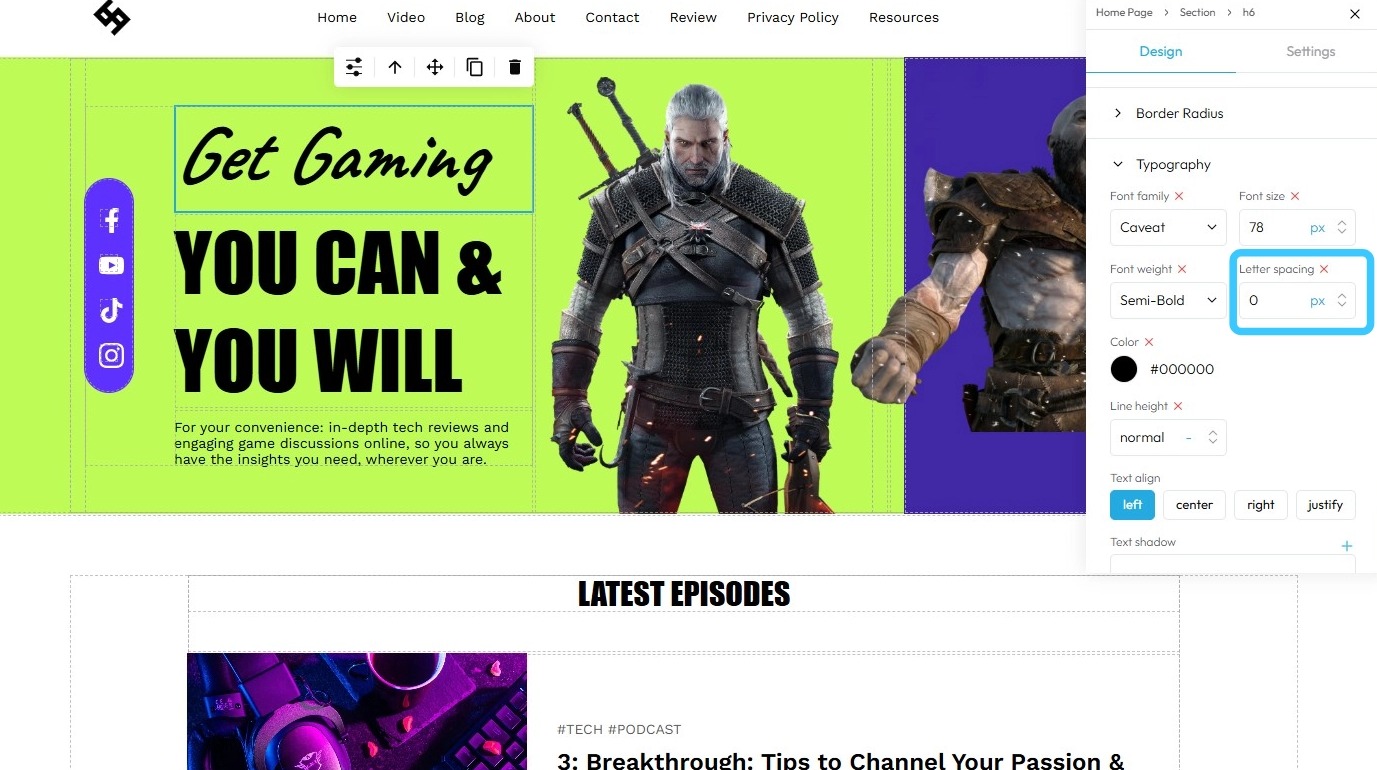Reset the Letter spacing value
The image size is (1377, 770).
click(1324, 269)
